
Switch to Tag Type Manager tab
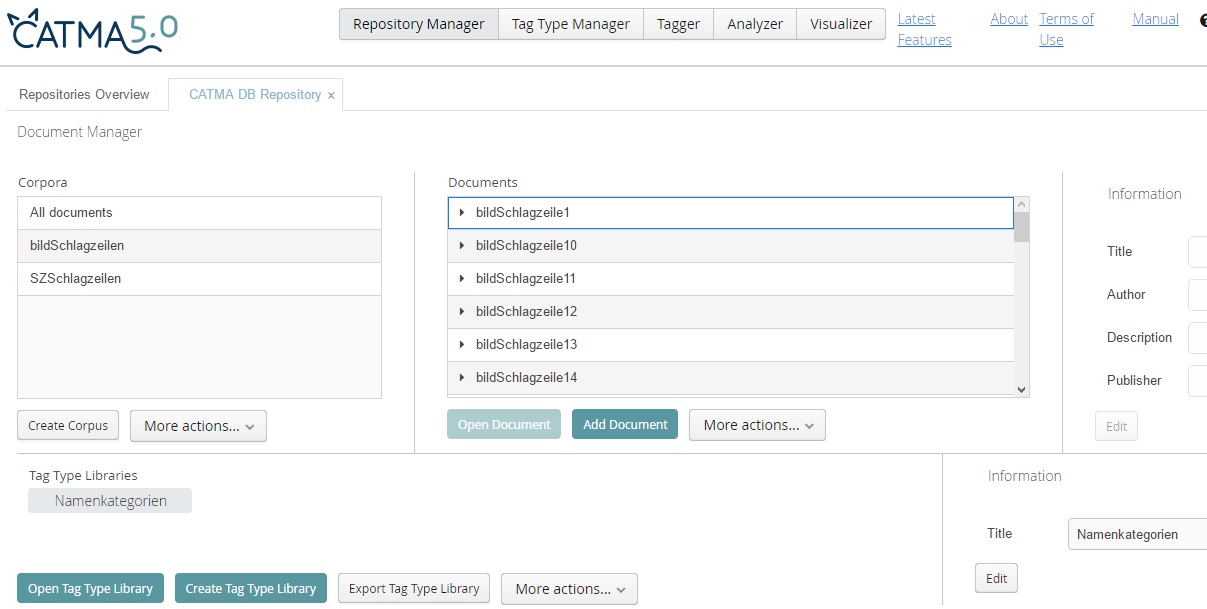coord(570,24)
